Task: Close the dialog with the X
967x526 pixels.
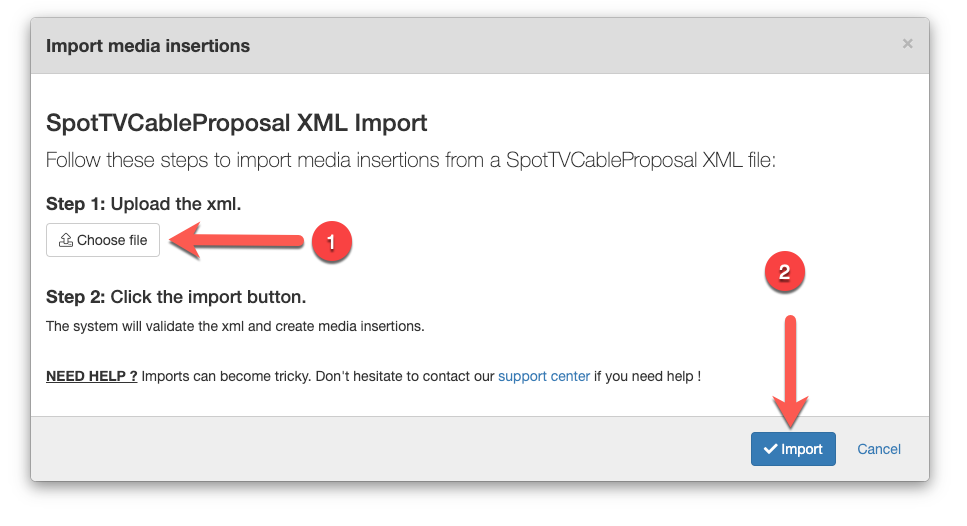Action: [907, 44]
